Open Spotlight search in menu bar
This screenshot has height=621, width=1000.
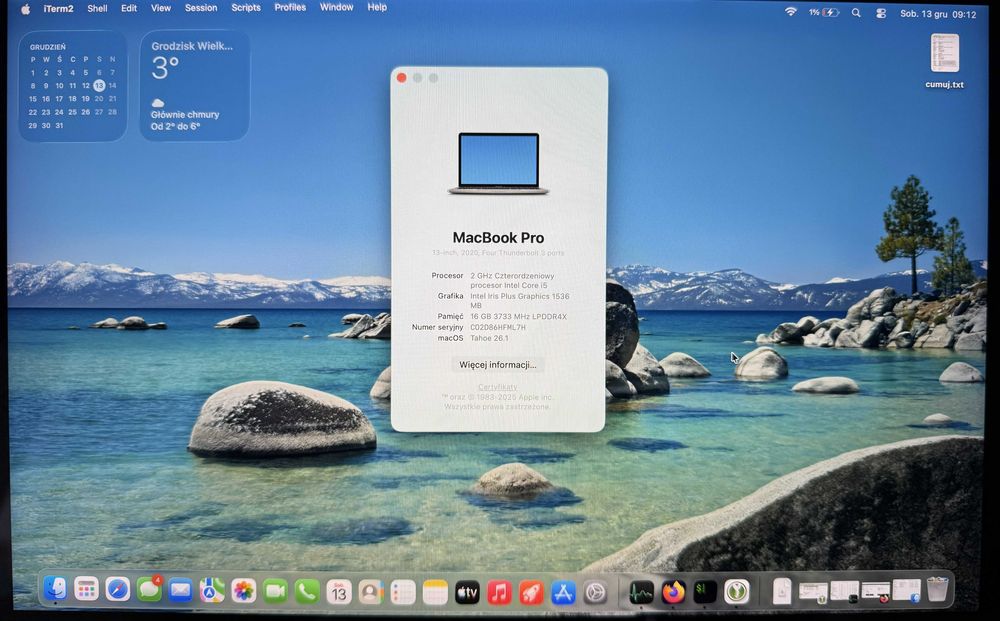pos(856,13)
